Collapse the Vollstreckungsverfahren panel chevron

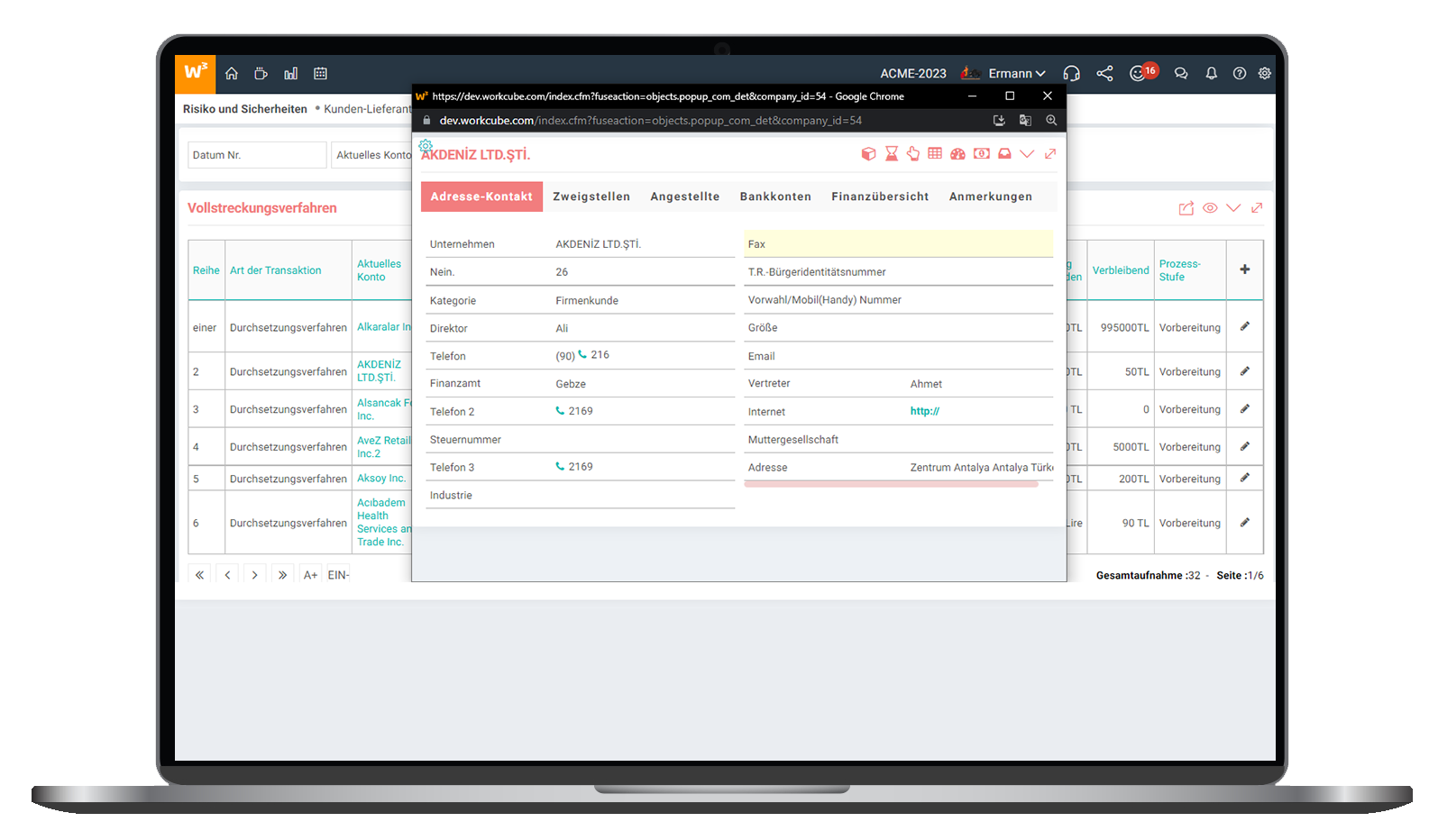click(1233, 208)
